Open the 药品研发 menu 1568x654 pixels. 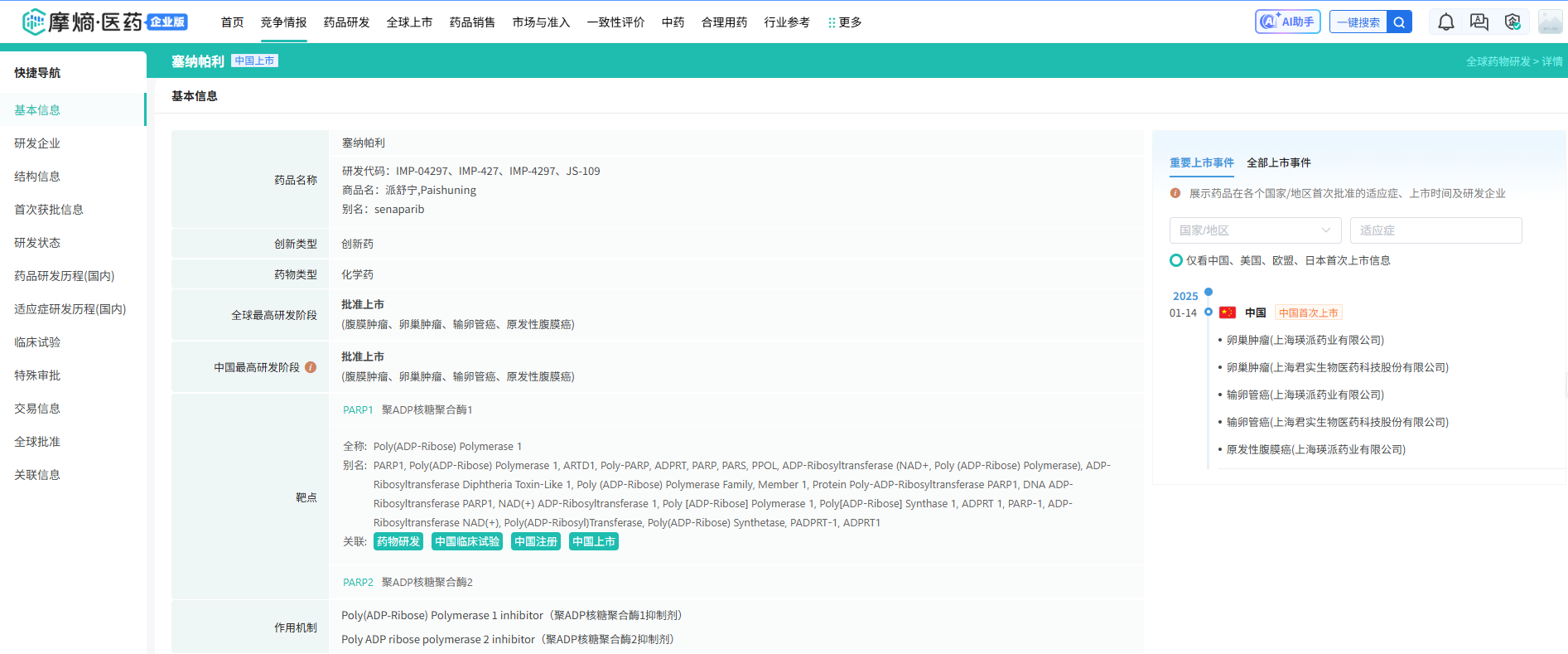tap(347, 22)
